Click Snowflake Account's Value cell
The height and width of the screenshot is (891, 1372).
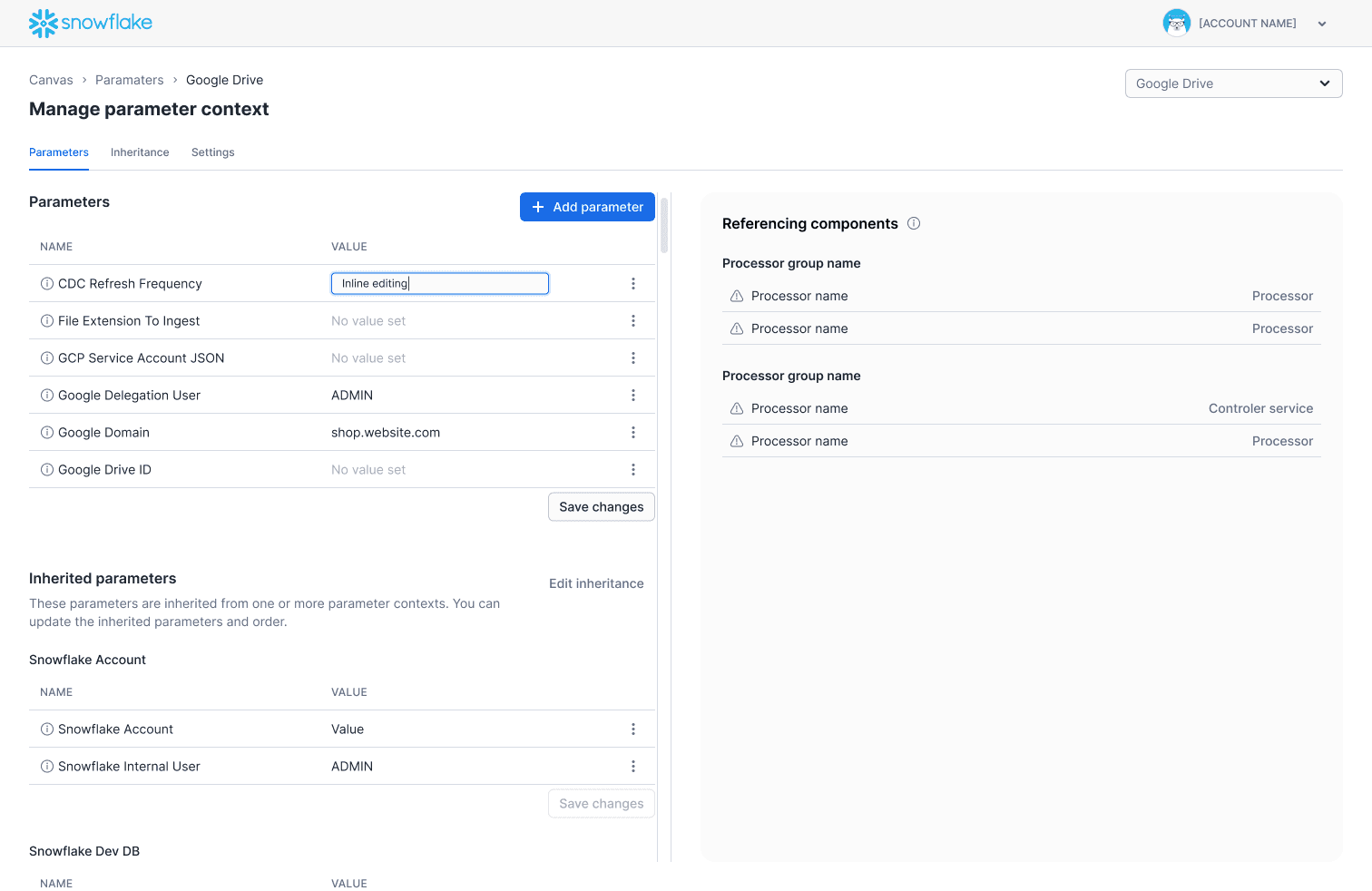[348, 729]
